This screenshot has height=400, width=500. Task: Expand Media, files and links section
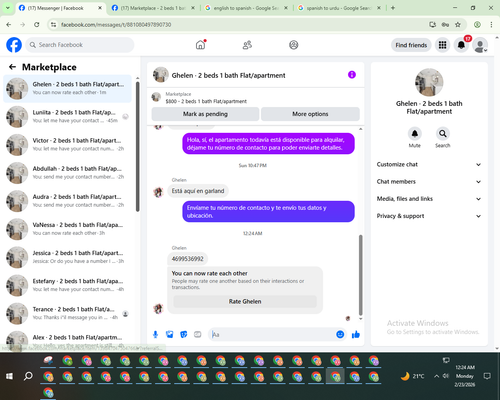(429, 199)
